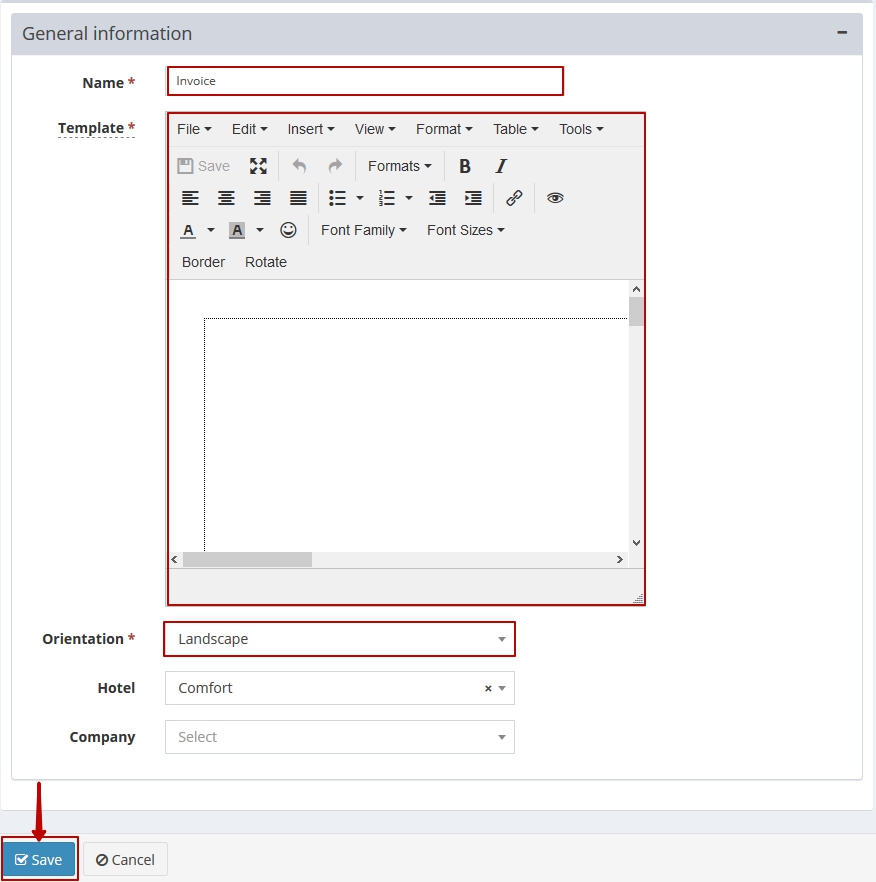Preview template with eye icon
Image resolution: width=876 pixels, height=882 pixels.
point(555,198)
